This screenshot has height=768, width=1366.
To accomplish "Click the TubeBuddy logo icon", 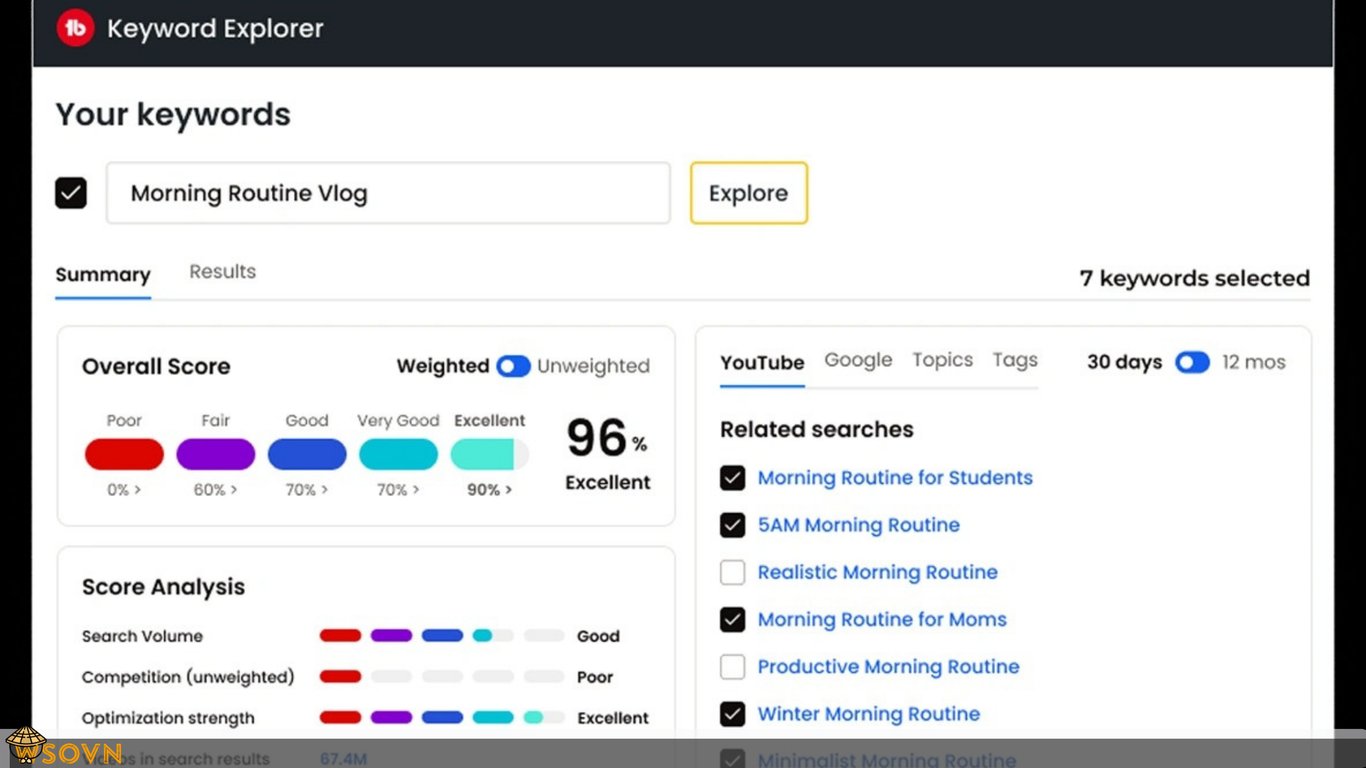I will point(75,29).
